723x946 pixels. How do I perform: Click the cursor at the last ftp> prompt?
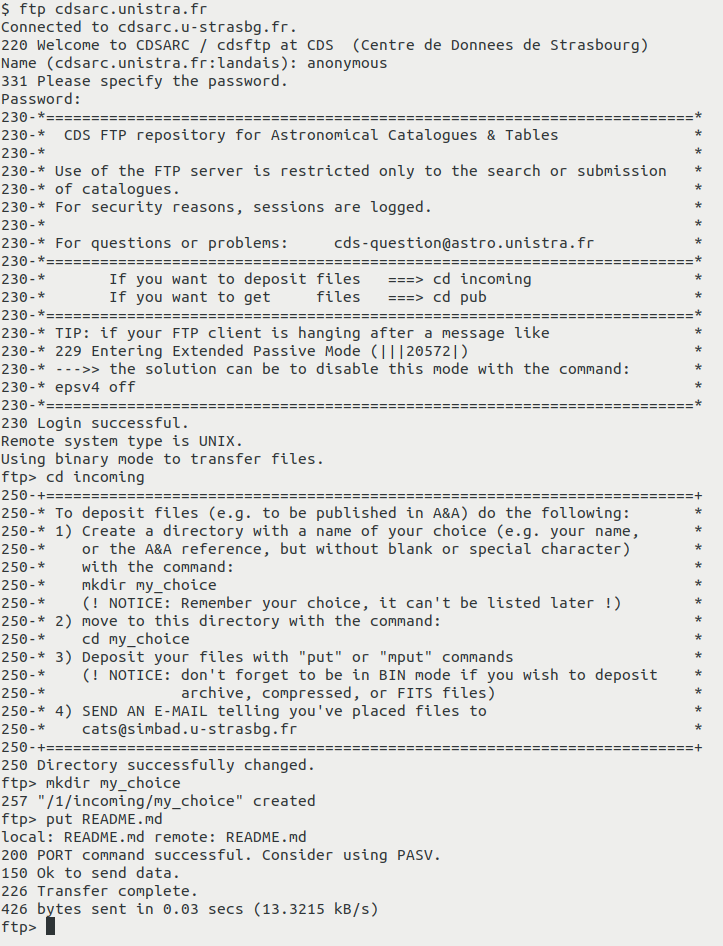click(50, 927)
